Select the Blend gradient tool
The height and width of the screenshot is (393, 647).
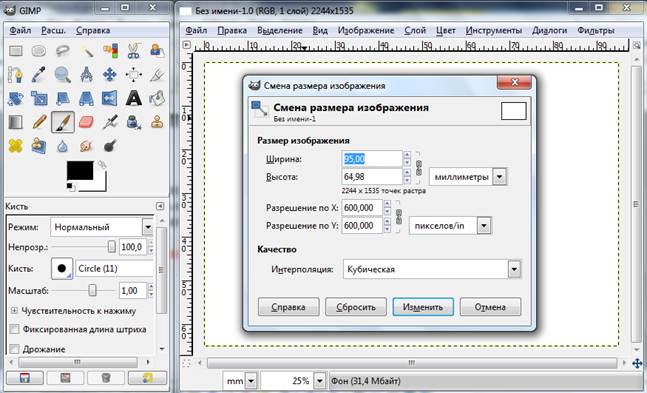pos(16,122)
